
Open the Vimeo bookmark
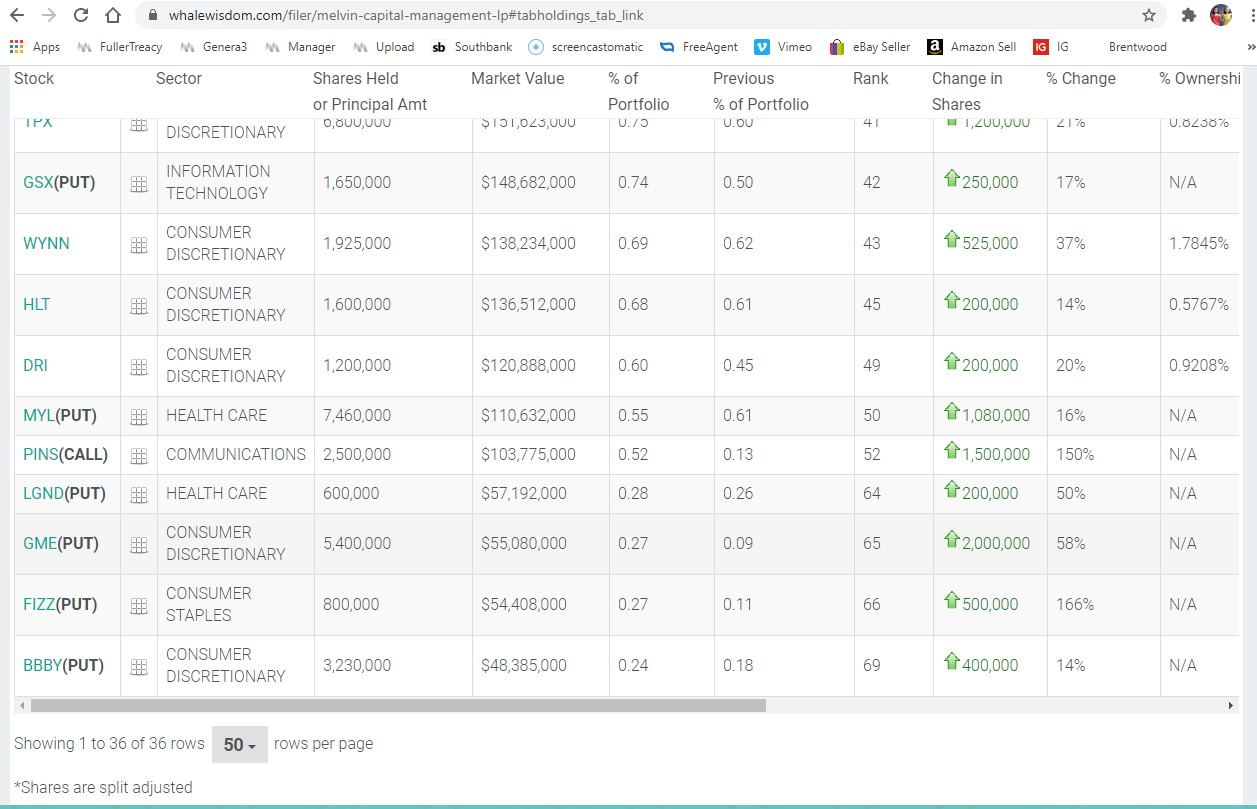pos(783,47)
